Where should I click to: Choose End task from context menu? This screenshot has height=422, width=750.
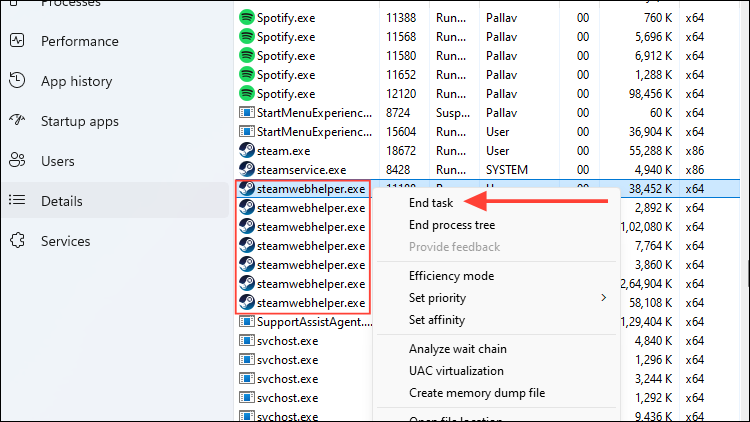click(x=430, y=203)
